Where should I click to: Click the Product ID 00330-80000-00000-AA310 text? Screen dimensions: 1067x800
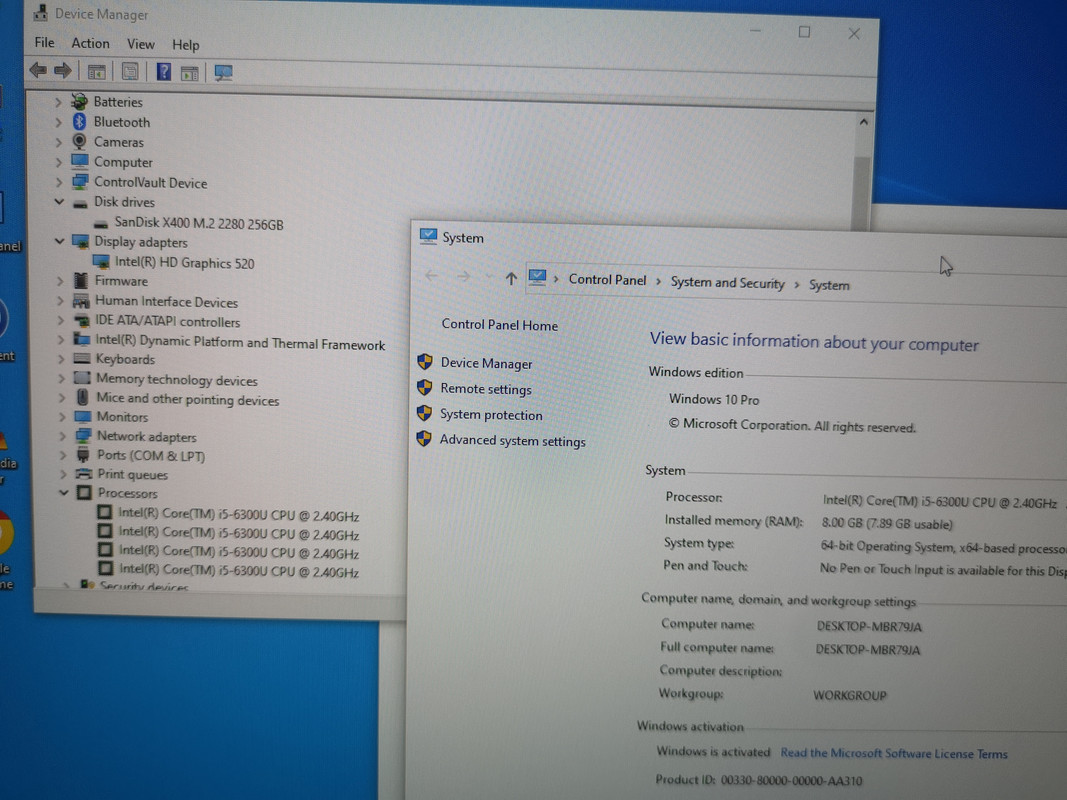[x=759, y=780]
